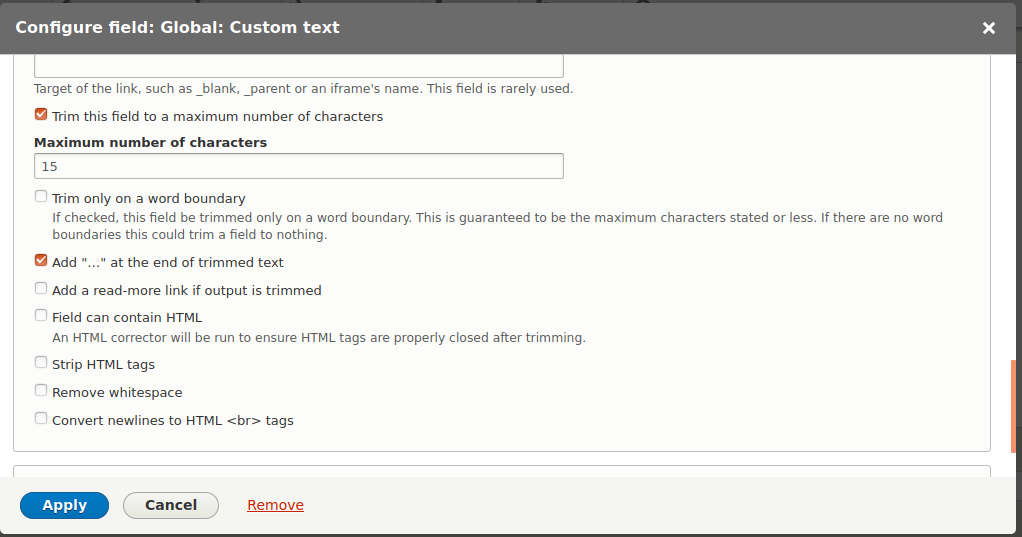Check Convert newlines to HTML br tags
1022x537 pixels.
point(41,419)
